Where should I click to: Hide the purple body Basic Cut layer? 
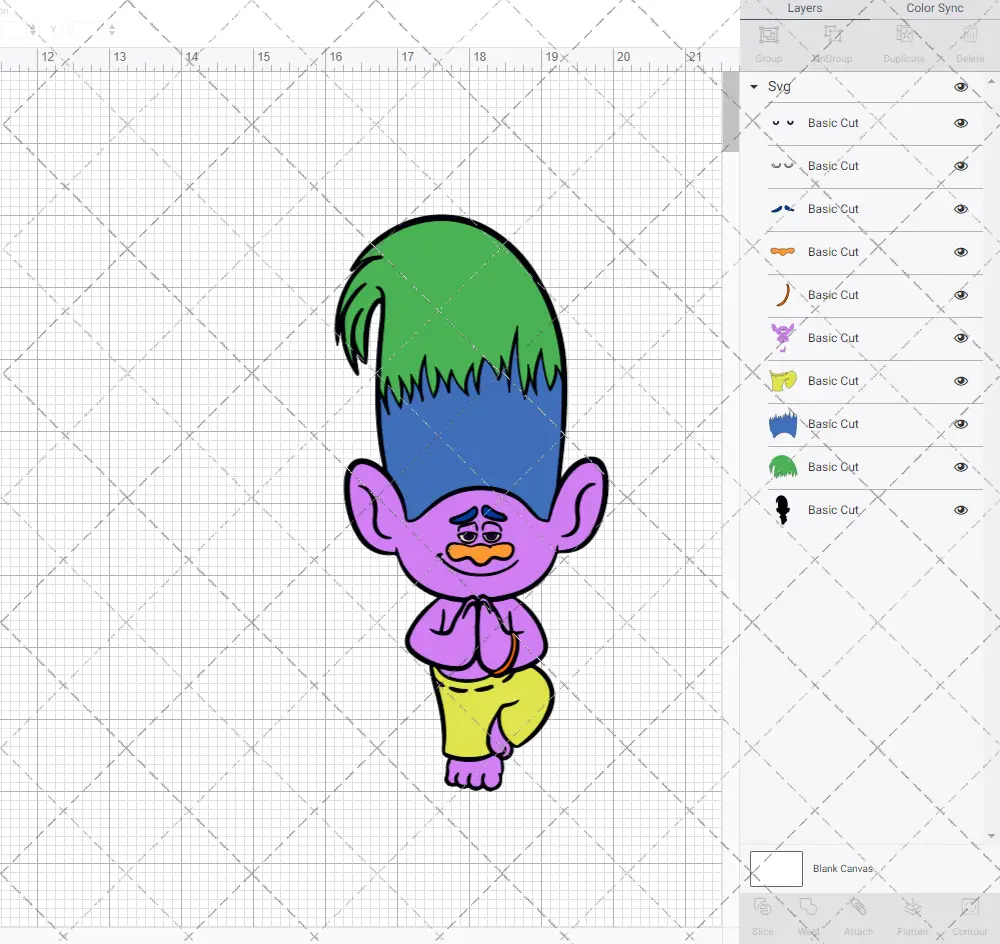tap(960, 338)
